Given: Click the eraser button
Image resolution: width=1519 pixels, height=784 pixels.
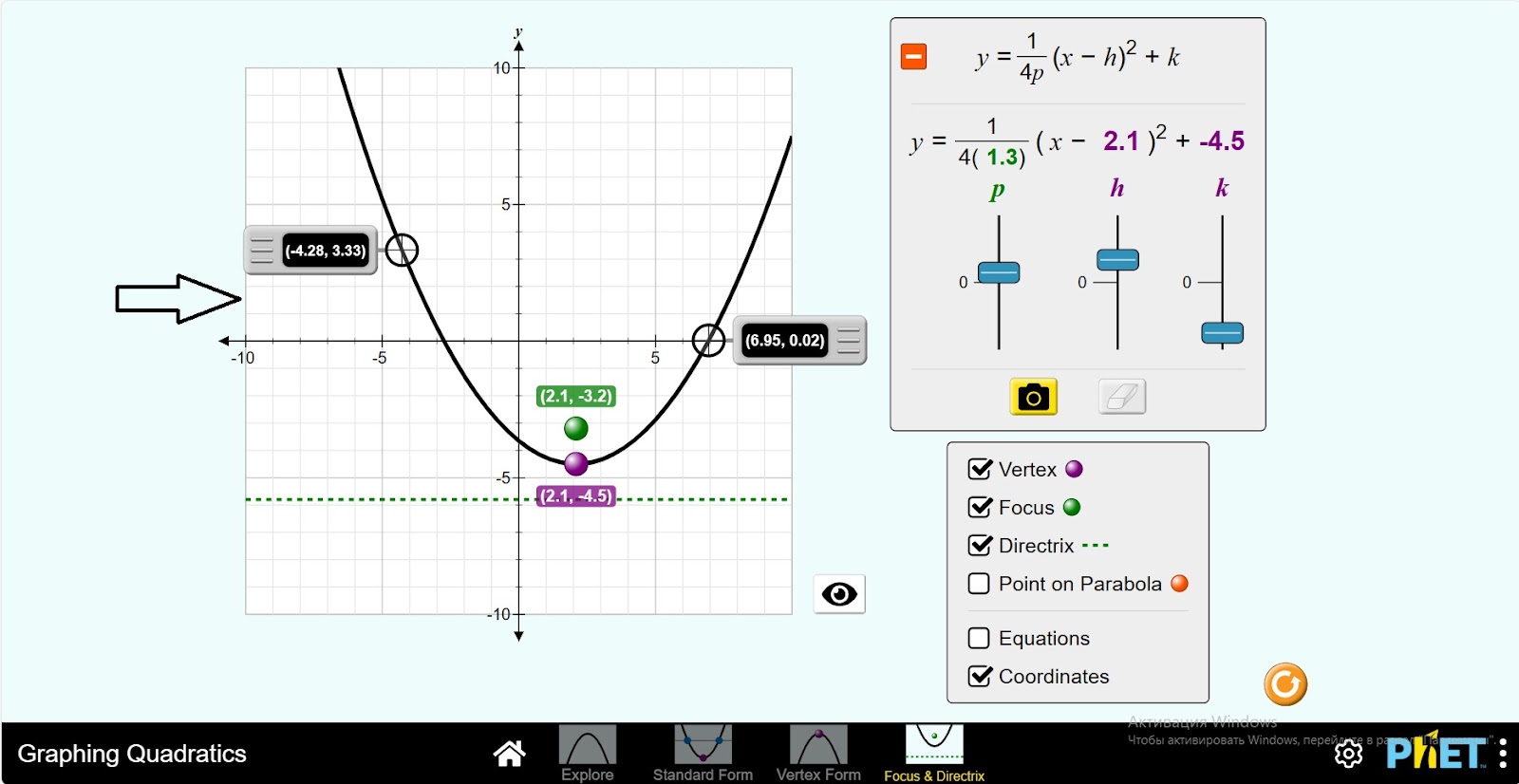Looking at the screenshot, I should coord(1122,397).
